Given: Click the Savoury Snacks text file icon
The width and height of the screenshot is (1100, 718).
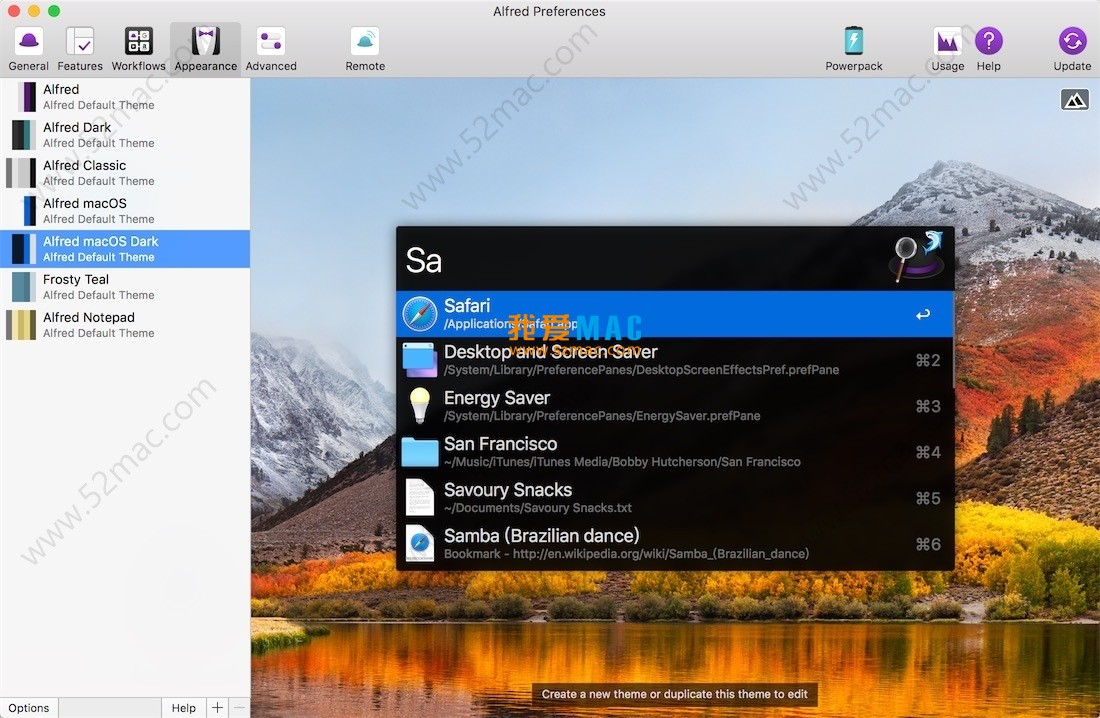Looking at the screenshot, I should tap(420, 498).
